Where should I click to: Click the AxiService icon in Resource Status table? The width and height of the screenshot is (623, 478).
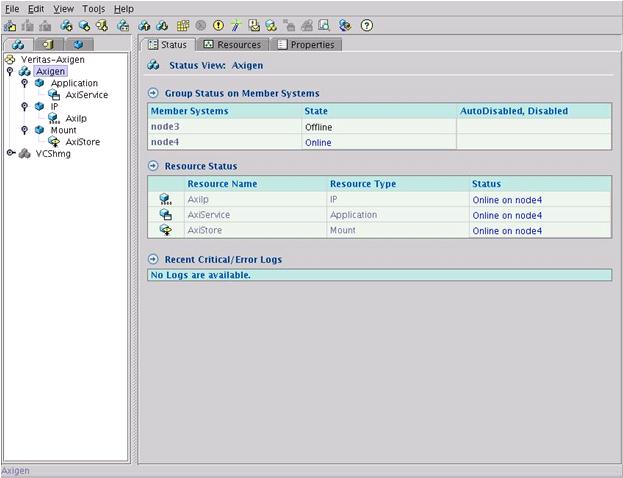click(165, 215)
